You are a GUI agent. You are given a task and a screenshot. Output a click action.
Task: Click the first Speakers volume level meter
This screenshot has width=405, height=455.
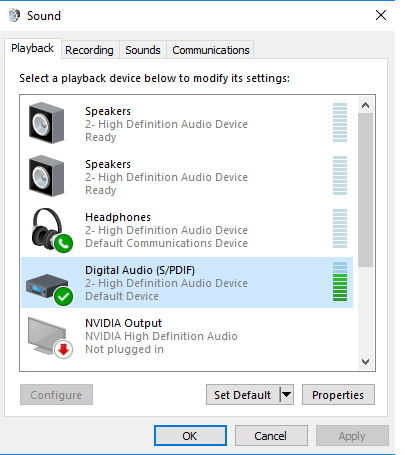tap(340, 122)
